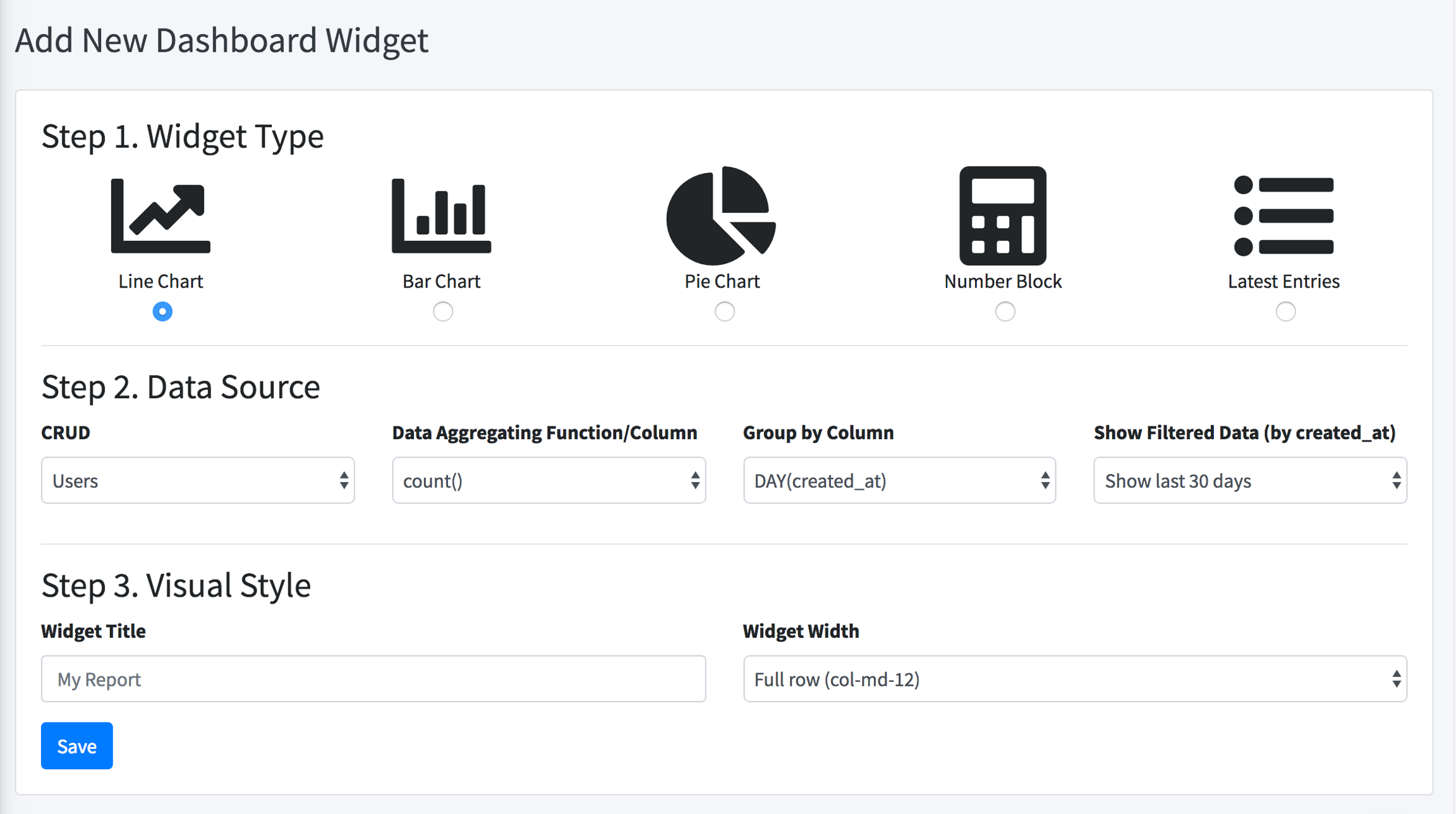Open the Group by Column dropdown
Image resolution: width=1456 pixels, height=814 pixels.
tap(899, 481)
